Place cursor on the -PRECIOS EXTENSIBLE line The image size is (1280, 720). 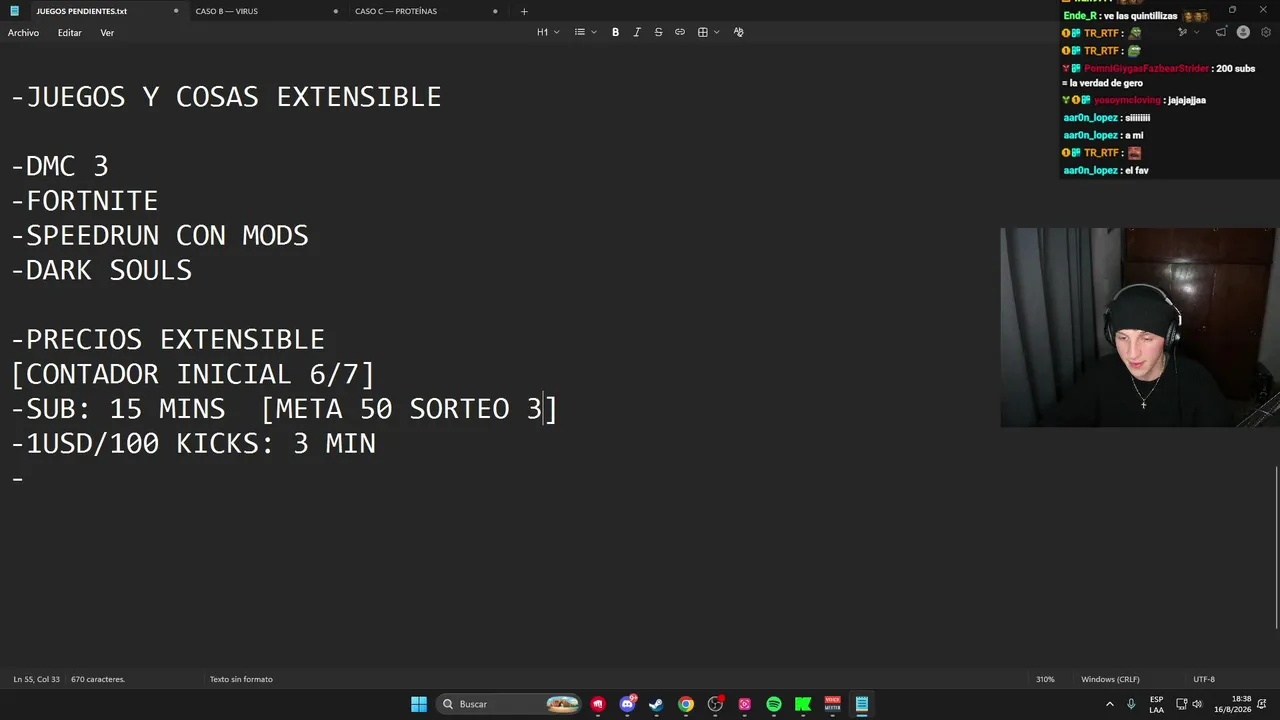pos(168,340)
